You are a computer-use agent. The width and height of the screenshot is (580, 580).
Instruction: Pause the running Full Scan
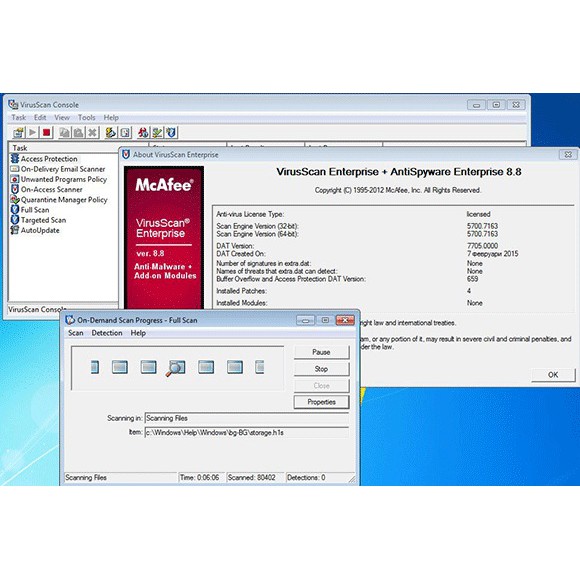point(321,352)
